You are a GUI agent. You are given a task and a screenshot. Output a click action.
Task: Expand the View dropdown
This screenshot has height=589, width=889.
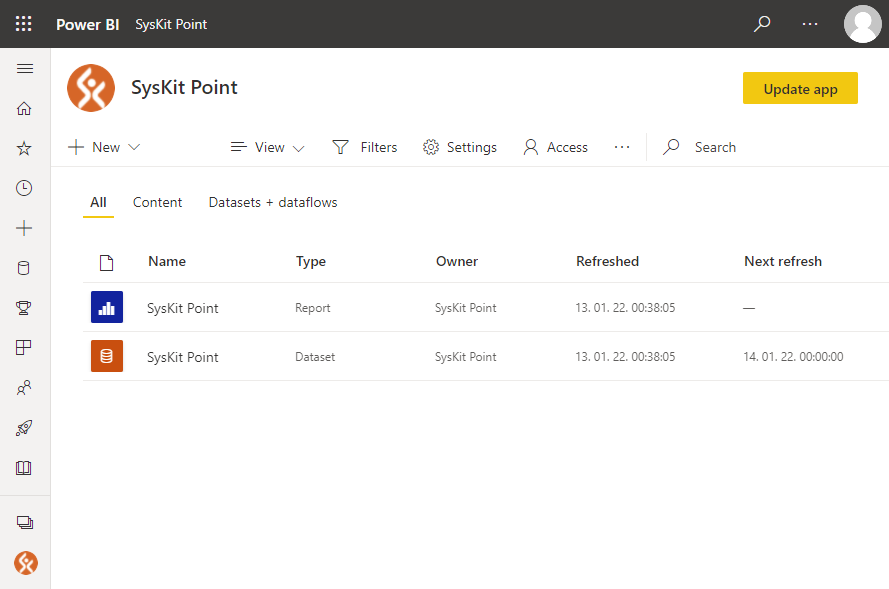(x=268, y=147)
